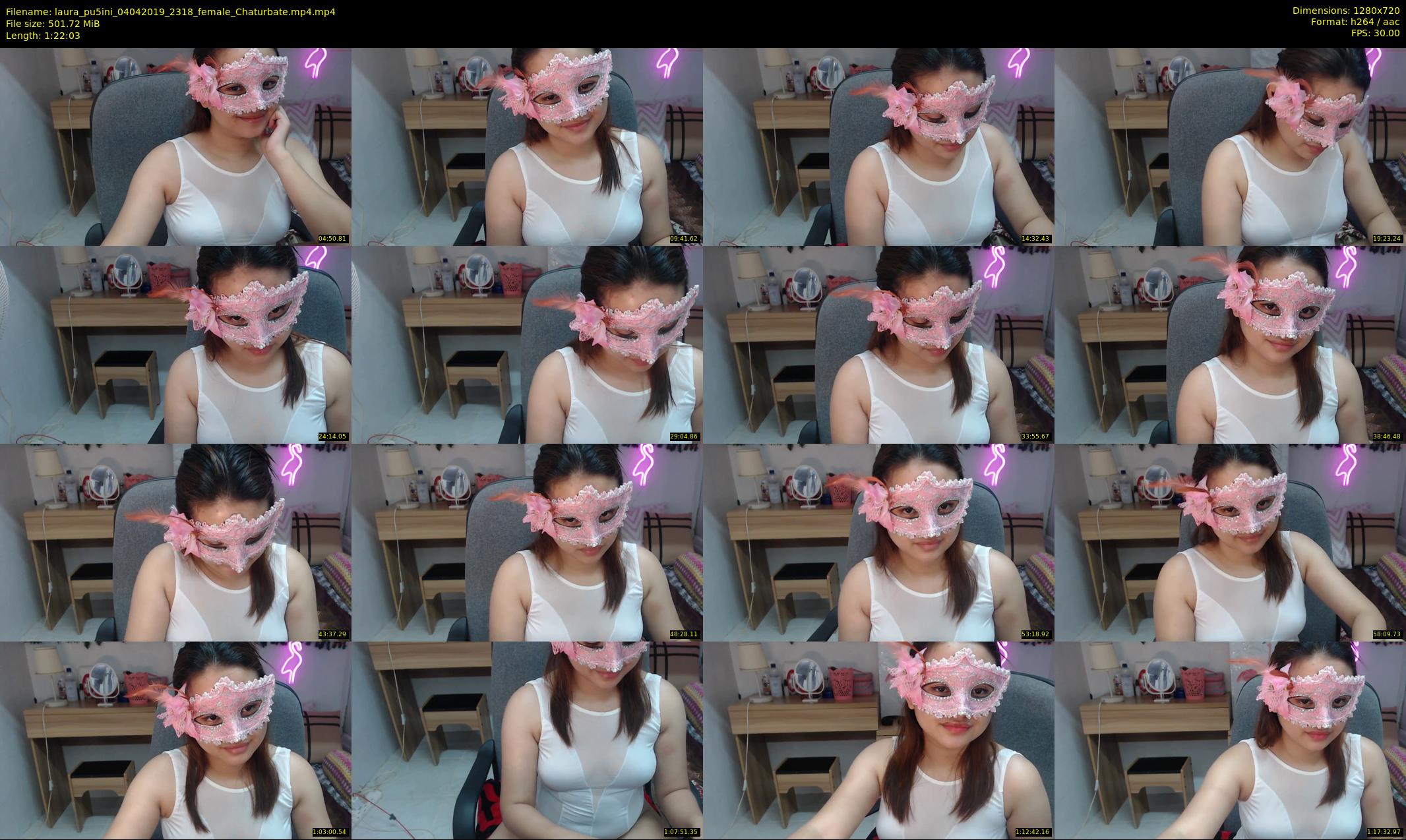Open the frame timestamped 58:09.73

[x=1230, y=542]
